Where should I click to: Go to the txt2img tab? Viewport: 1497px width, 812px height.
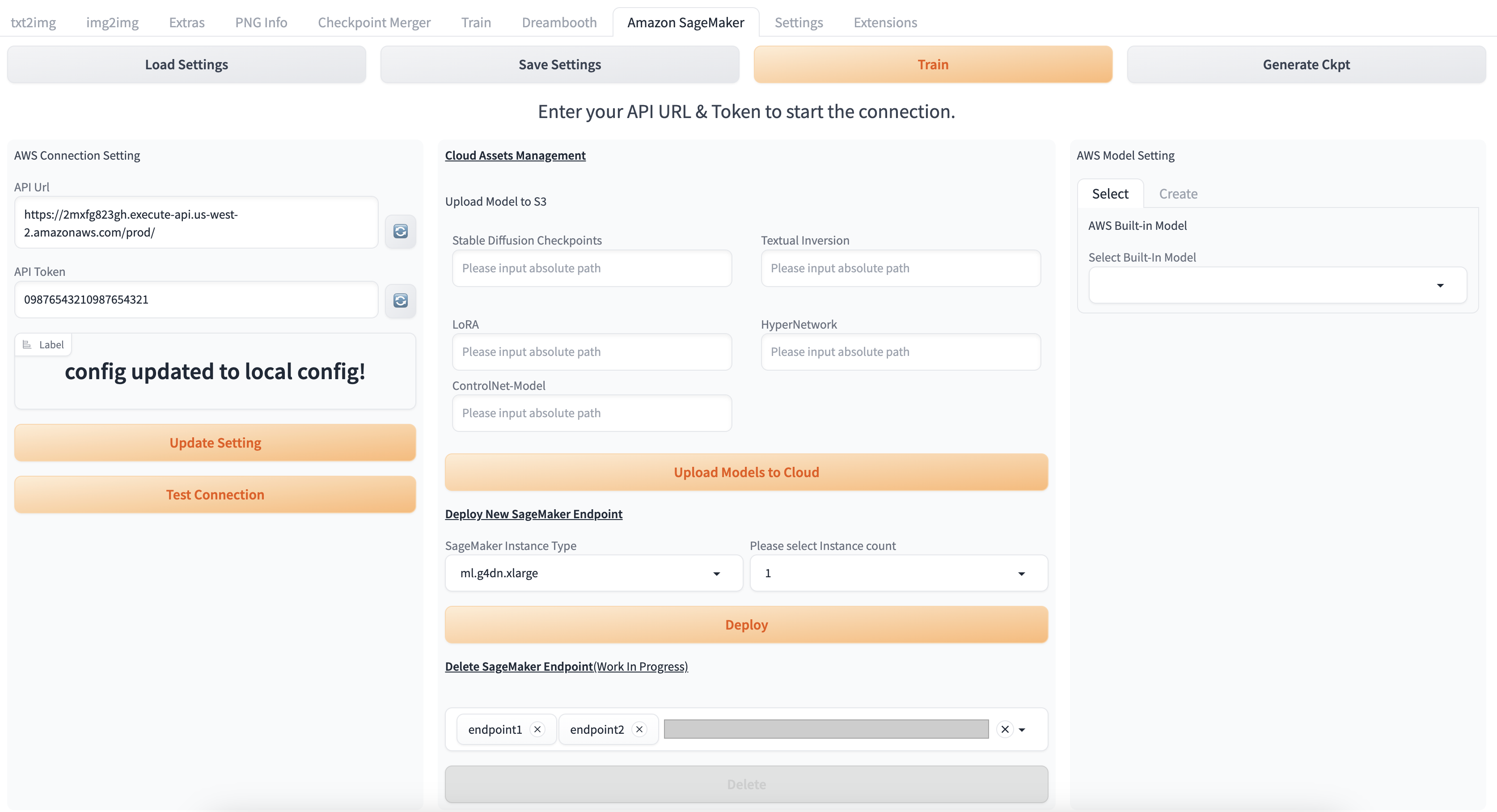(33, 22)
